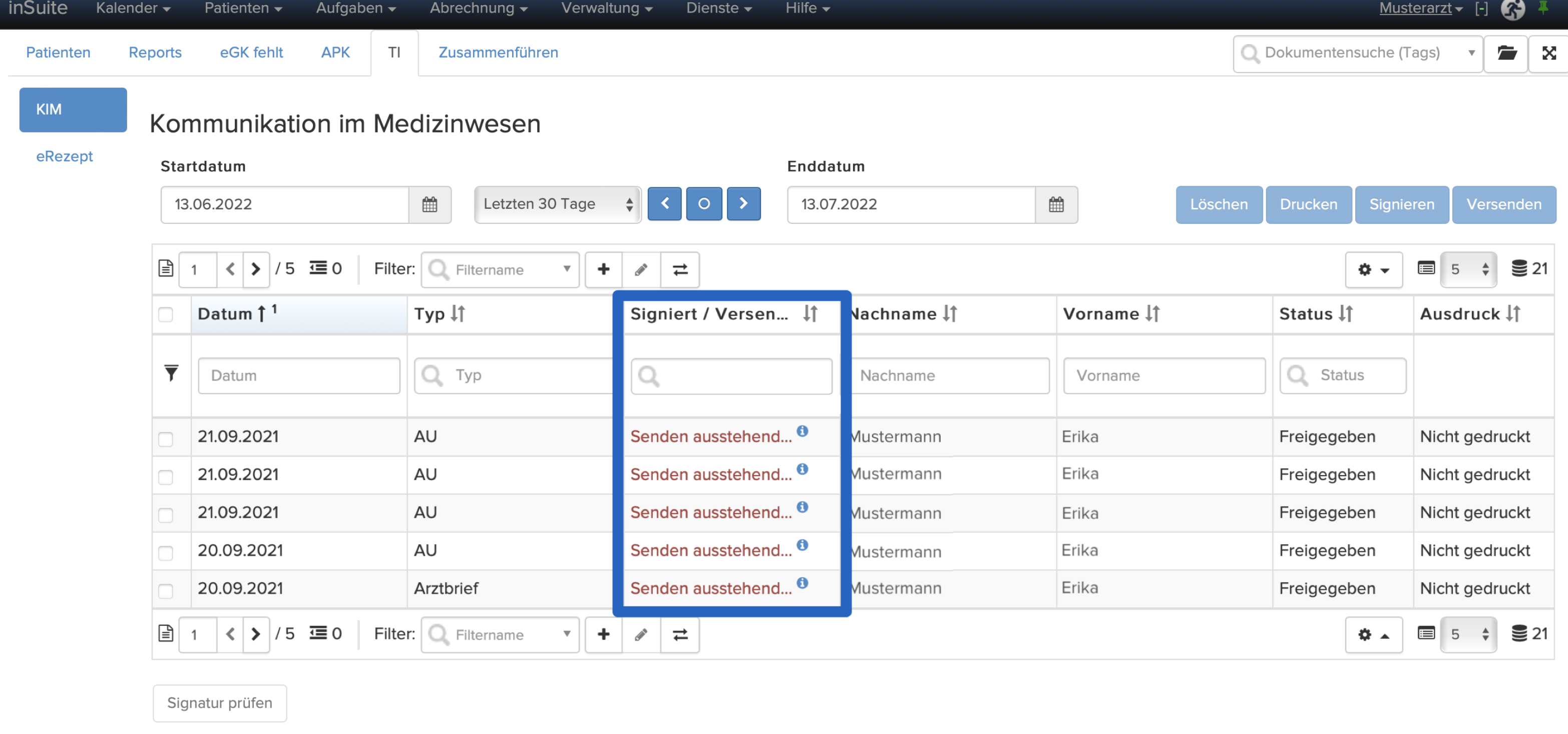Click the Signieren button

[1401, 204]
